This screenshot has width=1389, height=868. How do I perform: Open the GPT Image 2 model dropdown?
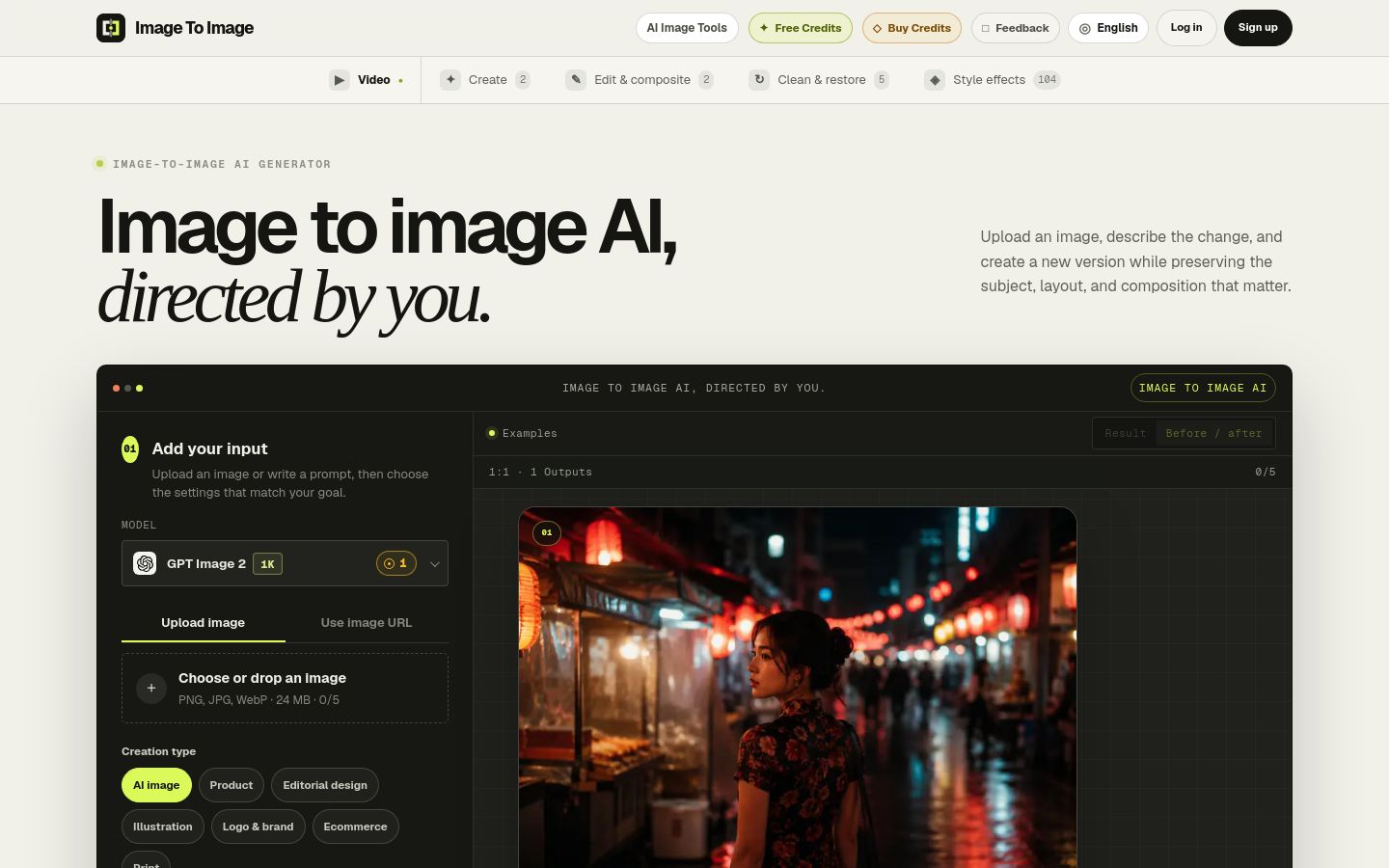[285, 563]
